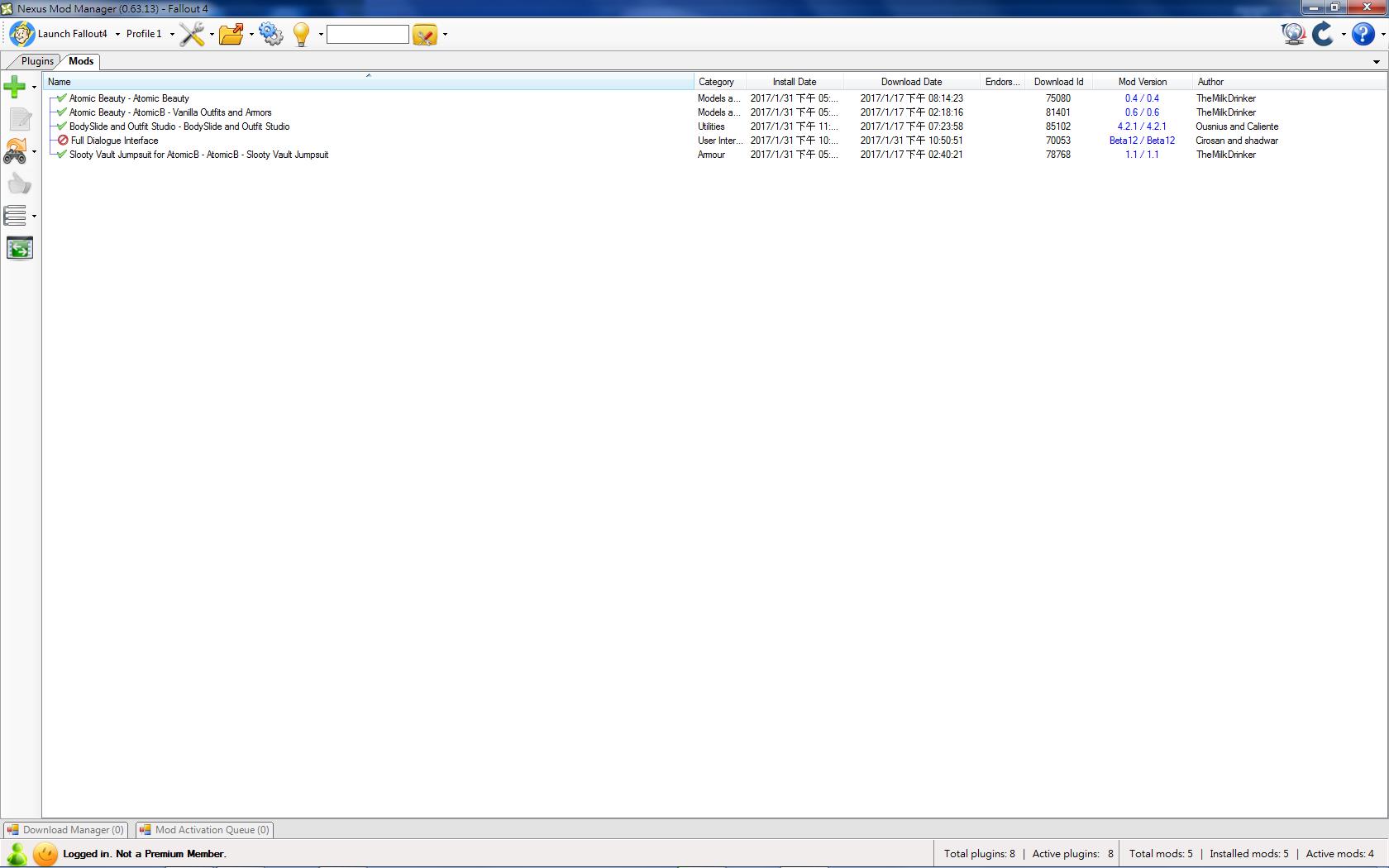
Task: Toggle Slooty Vault Jumpsuit checkmark
Action: [x=61, y=155]
